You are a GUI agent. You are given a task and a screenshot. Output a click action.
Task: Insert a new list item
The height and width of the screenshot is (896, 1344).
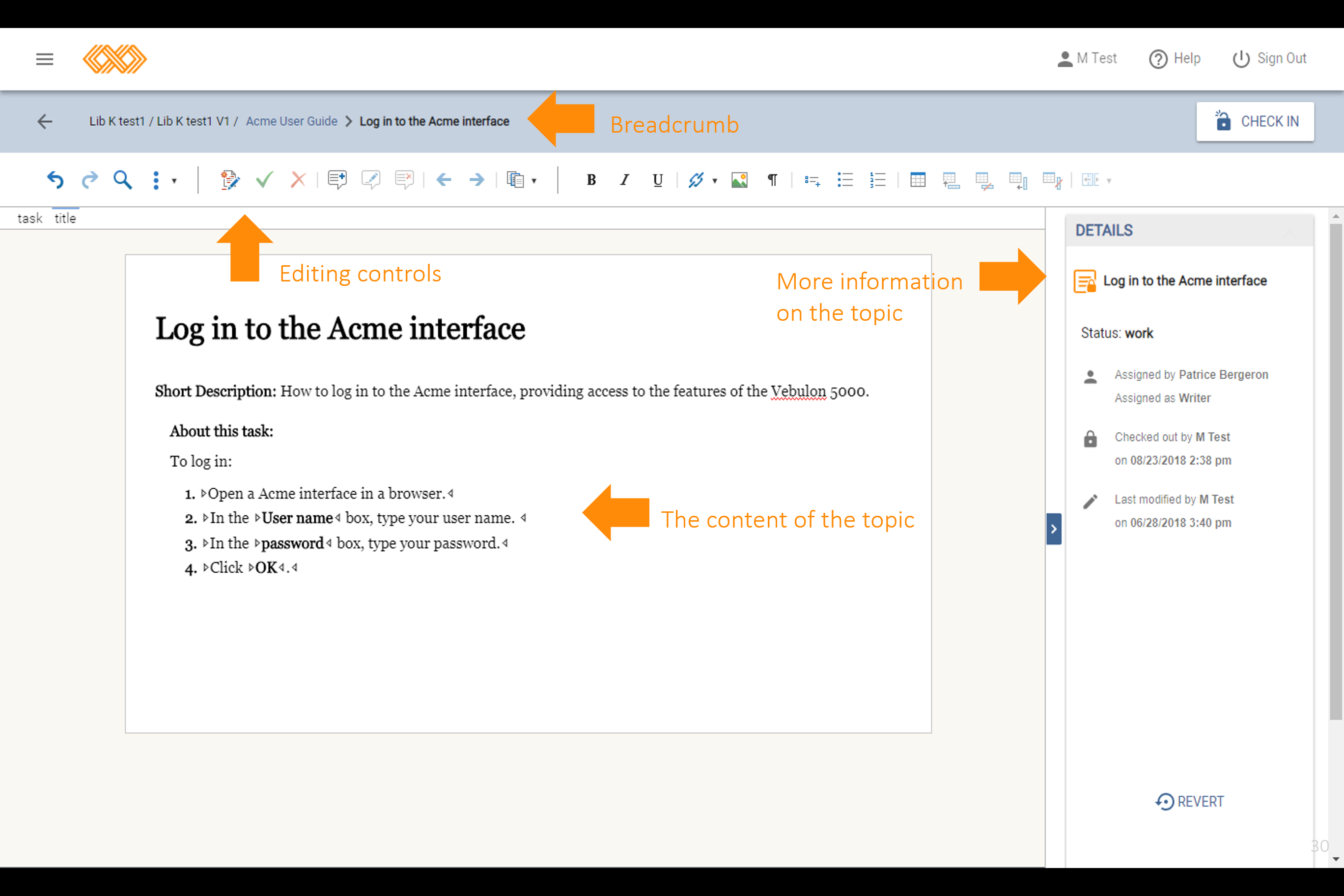tap(812, 181)
